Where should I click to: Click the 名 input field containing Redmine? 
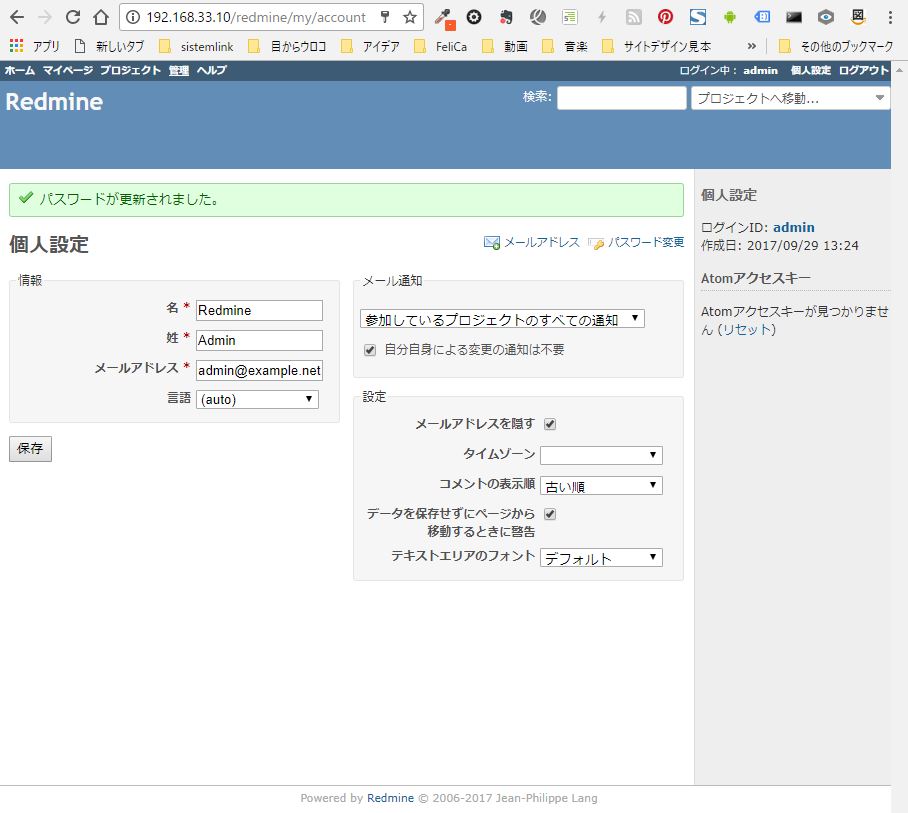click(x=259, y=310)
